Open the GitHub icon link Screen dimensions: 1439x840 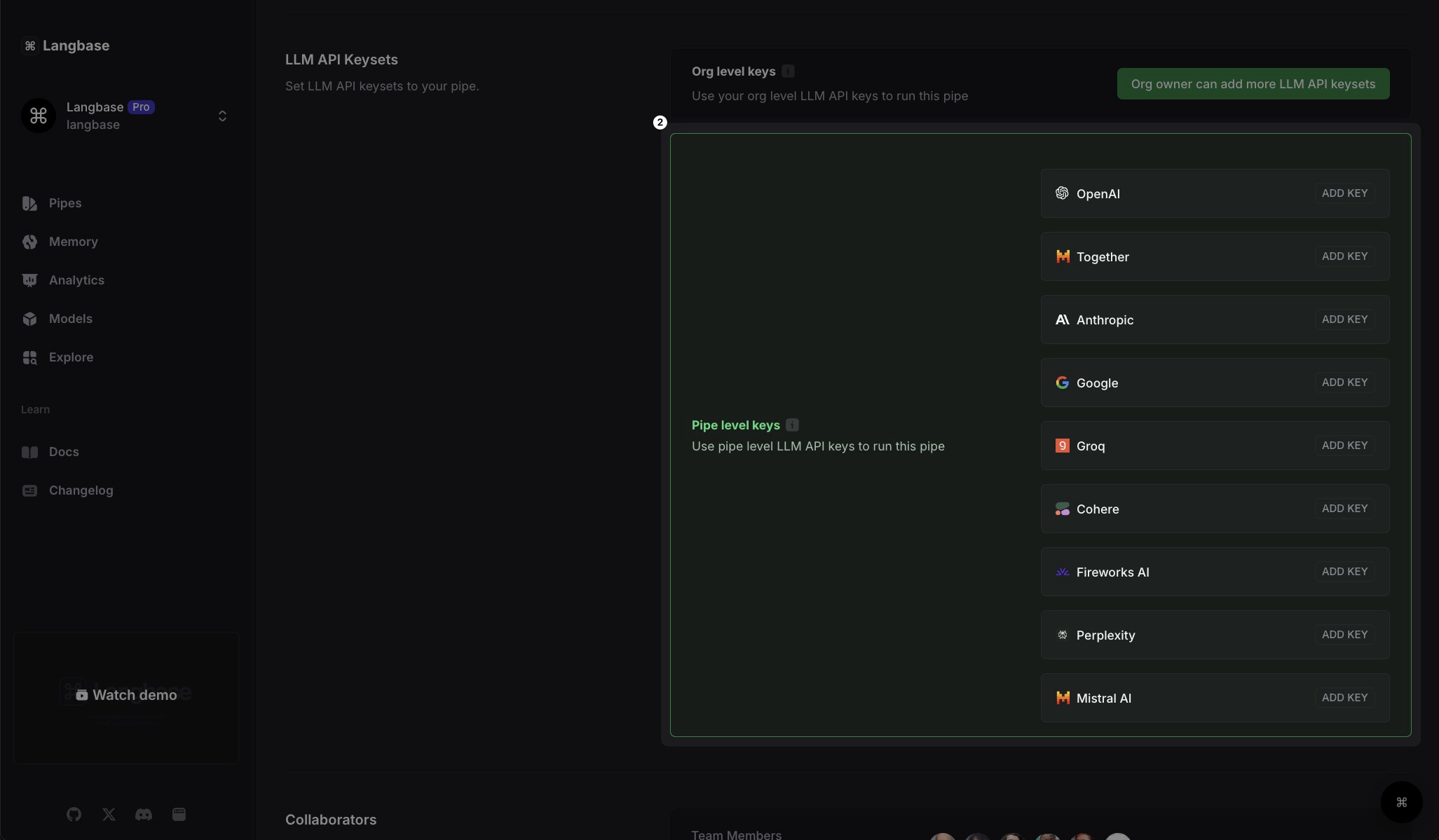click(x=74, y=814)
